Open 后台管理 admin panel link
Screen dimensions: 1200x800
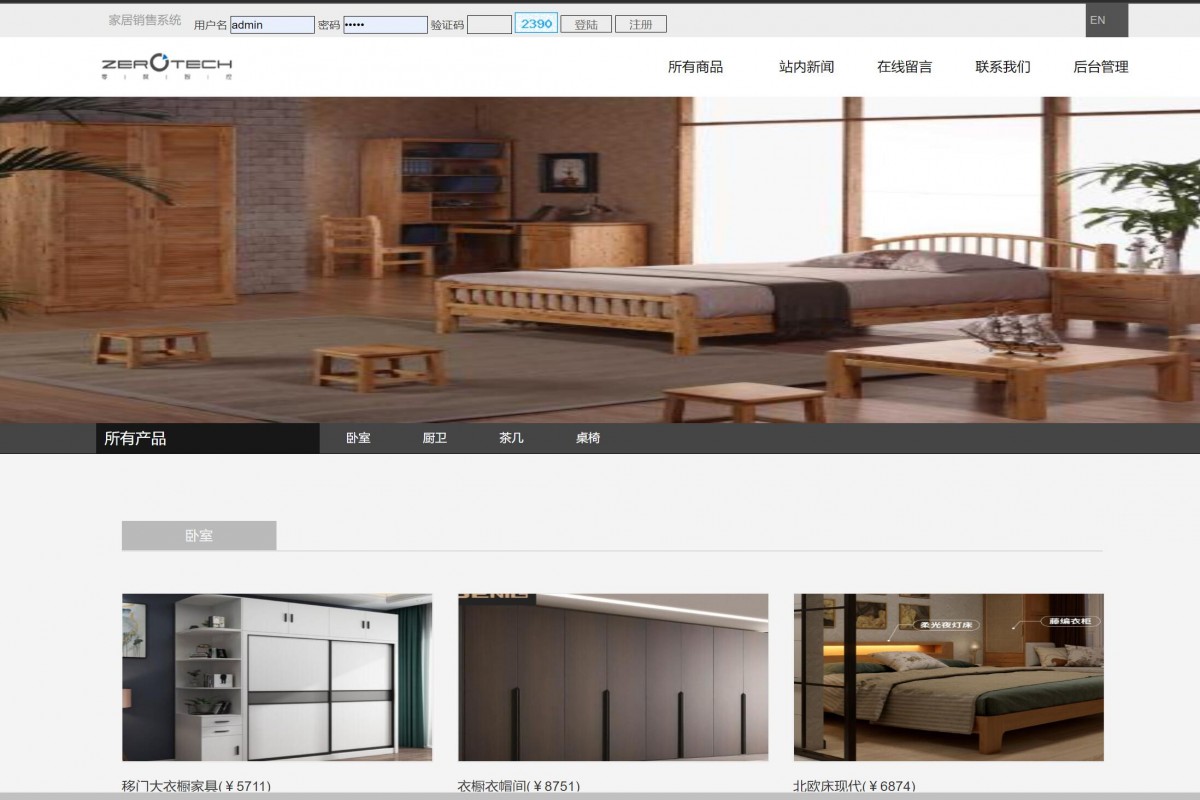pyautogui.click(x=1100, y=67)
